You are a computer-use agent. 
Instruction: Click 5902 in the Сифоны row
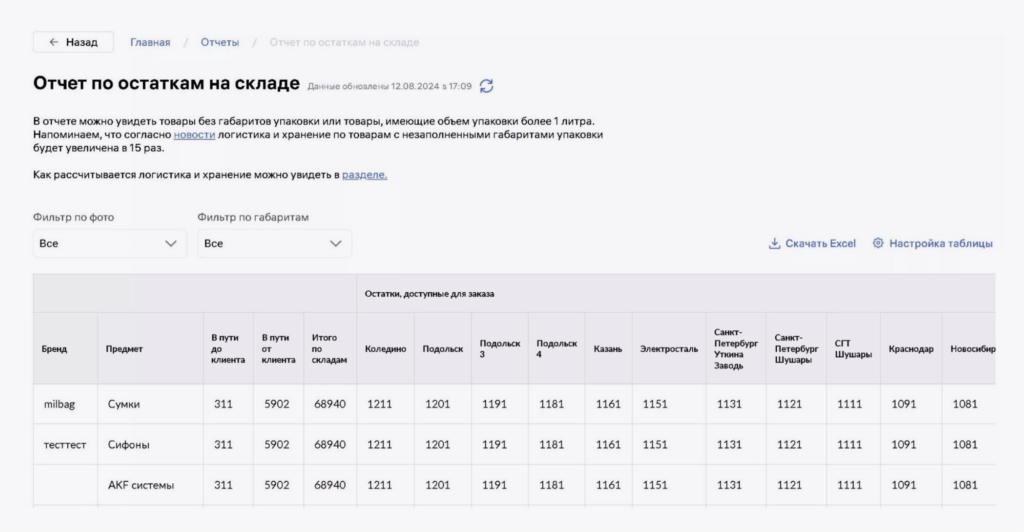(277, 445)
